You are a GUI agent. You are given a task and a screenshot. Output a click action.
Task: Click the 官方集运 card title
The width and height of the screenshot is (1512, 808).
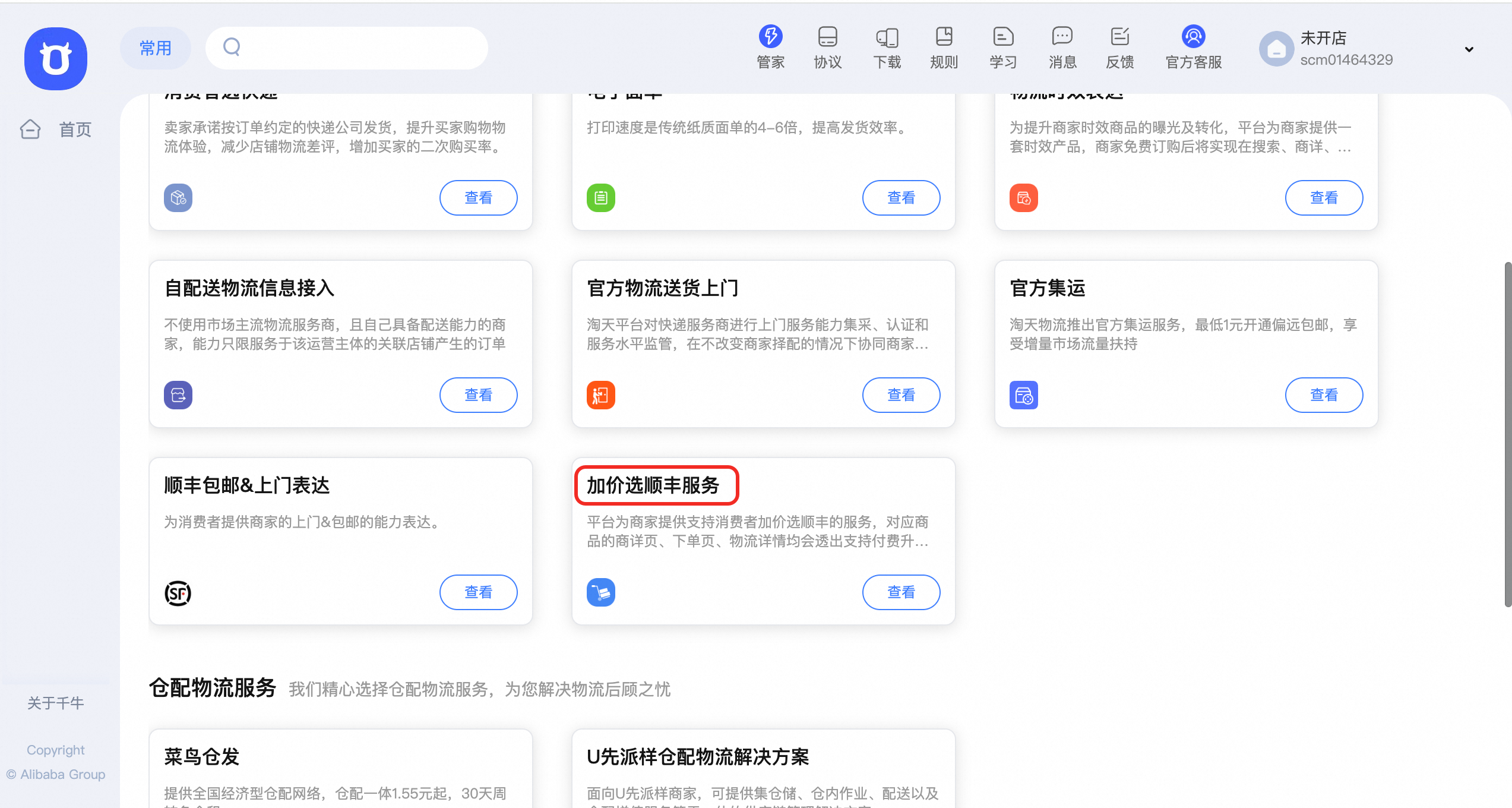click(x=1047, y=288)
